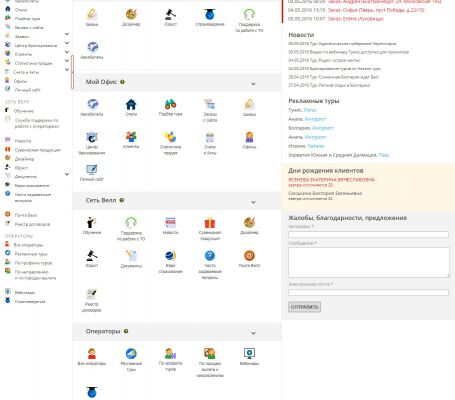Viewport: 455px width, 400px height.
Task: Click the sidebar vertical scrollbar handle
Action: point(72,72)
